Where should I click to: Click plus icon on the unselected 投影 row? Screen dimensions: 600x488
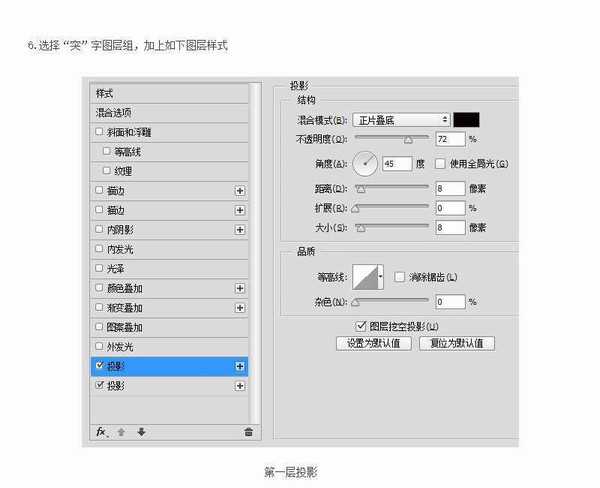(240, 386)
